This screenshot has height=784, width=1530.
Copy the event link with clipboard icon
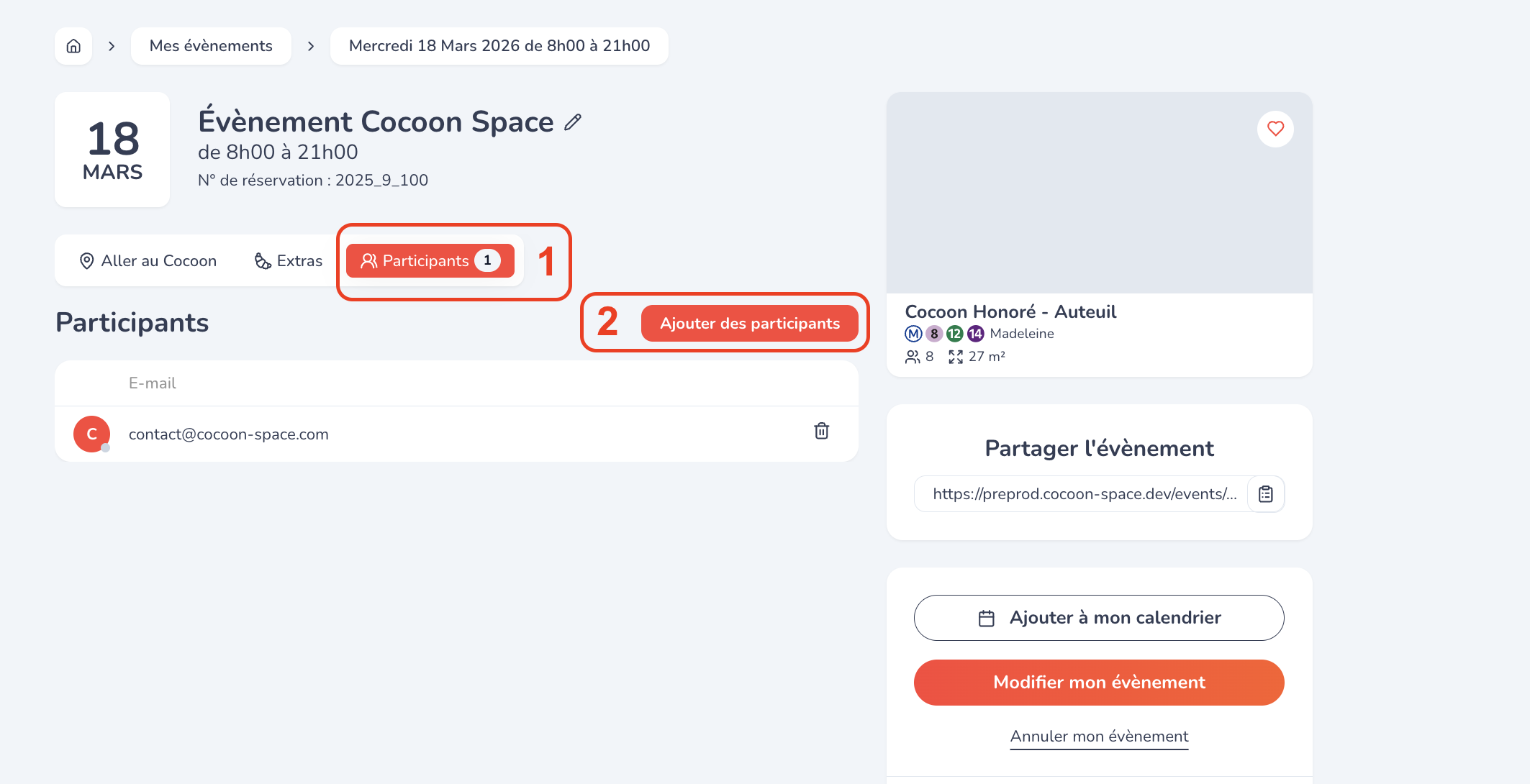coord(1266,494)
